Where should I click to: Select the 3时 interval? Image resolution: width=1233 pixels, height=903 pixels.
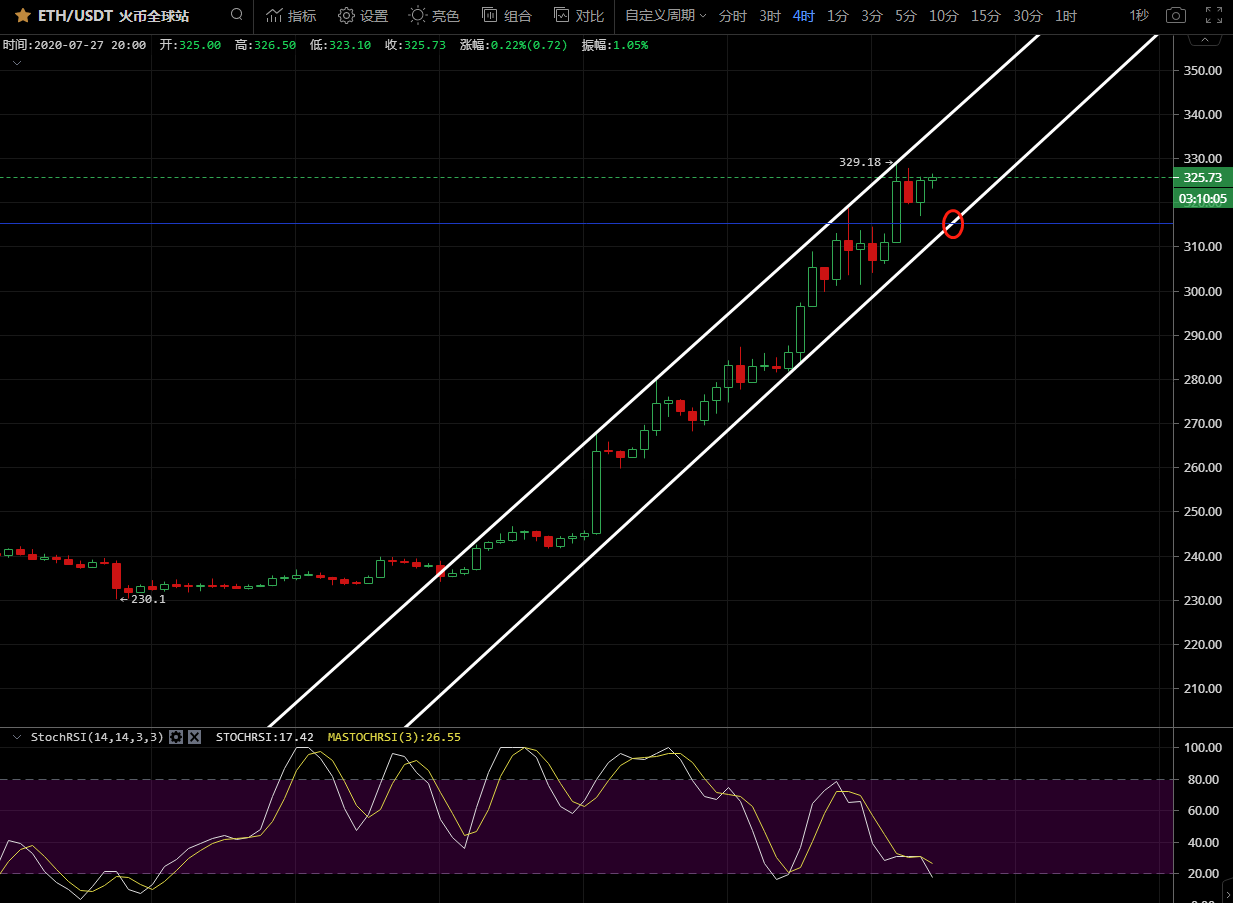(769, 16)
